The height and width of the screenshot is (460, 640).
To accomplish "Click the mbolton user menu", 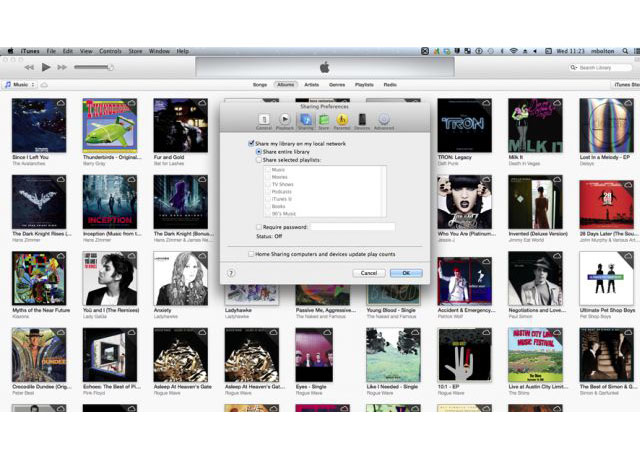I will 602,51.
